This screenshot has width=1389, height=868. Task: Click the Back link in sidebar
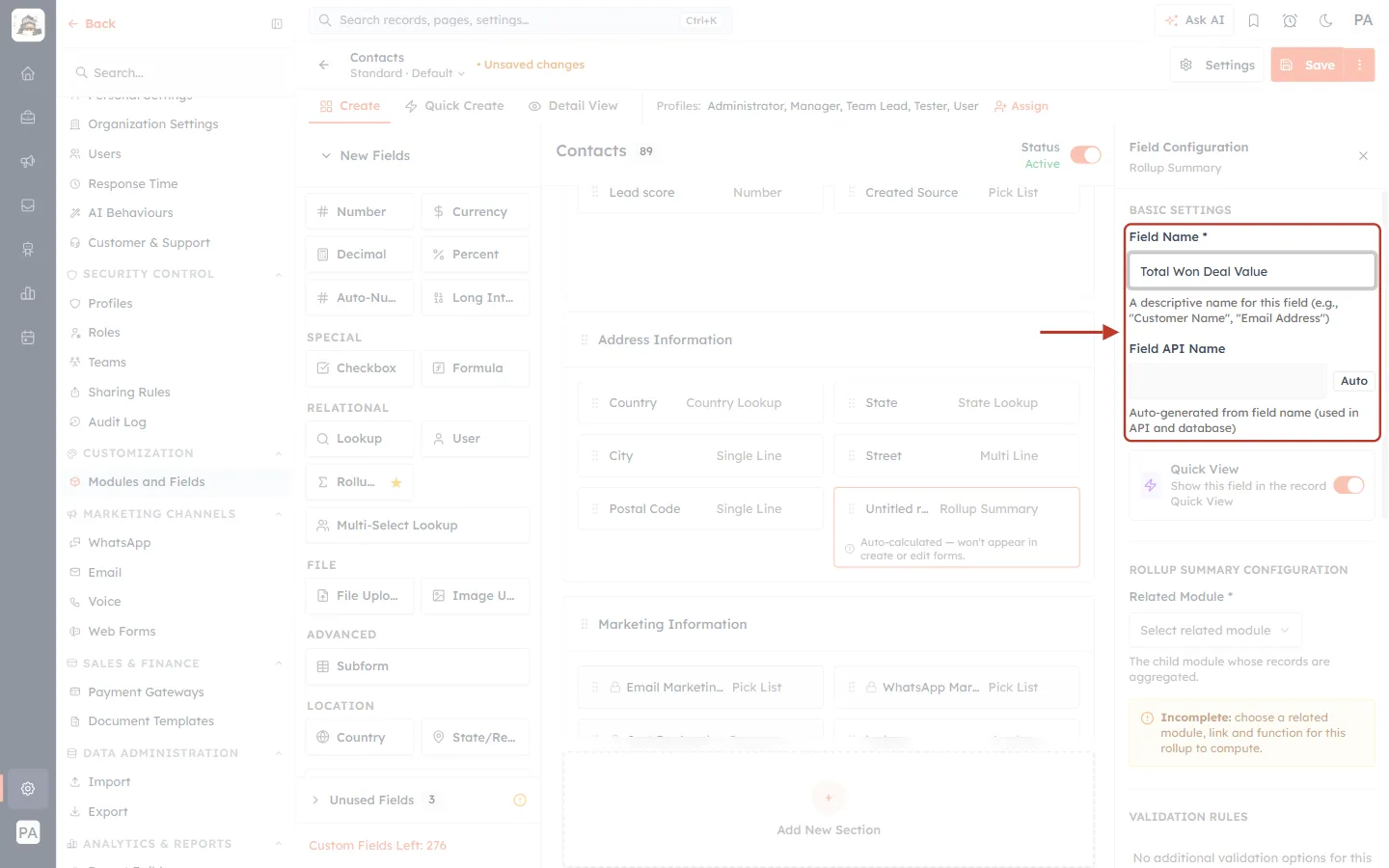[x=92, y=24]
